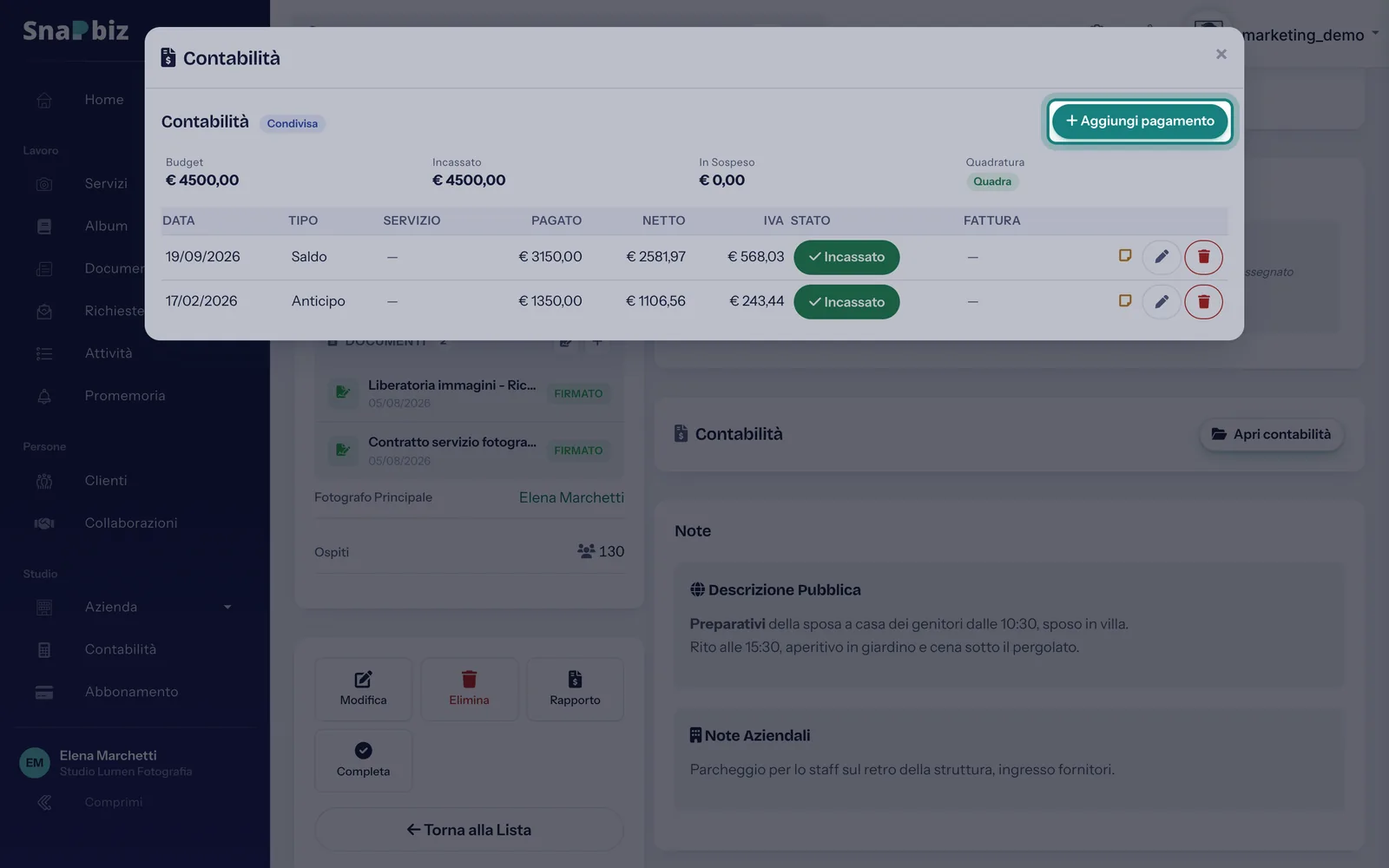Image resolution: width=1389 pixels, height=868 pixels.
Task: Click the Apri contabilità button
Action: point(1271,434)
